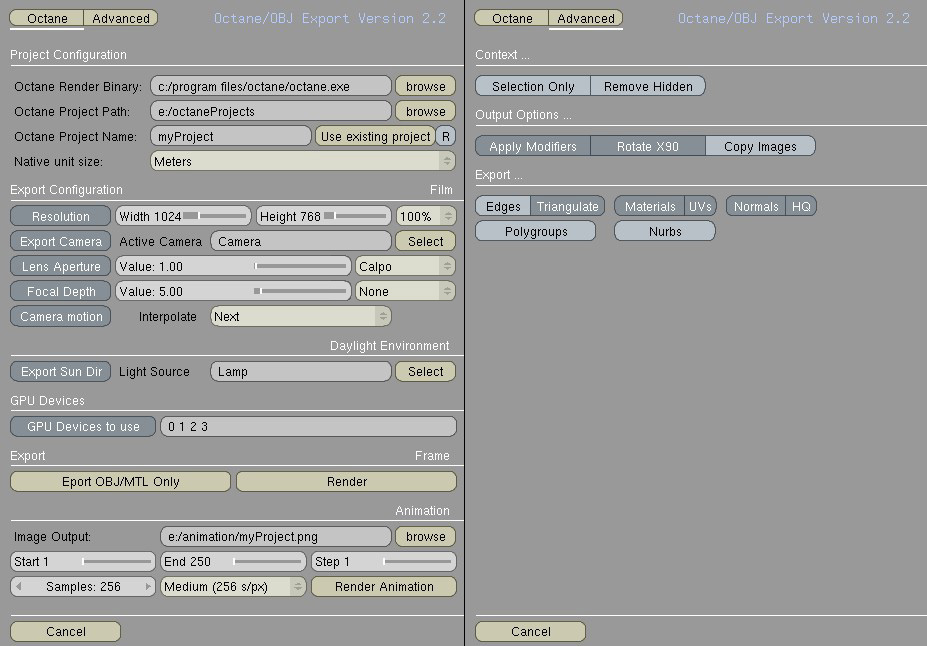Toggle Focal Depth option

[60, 291]
